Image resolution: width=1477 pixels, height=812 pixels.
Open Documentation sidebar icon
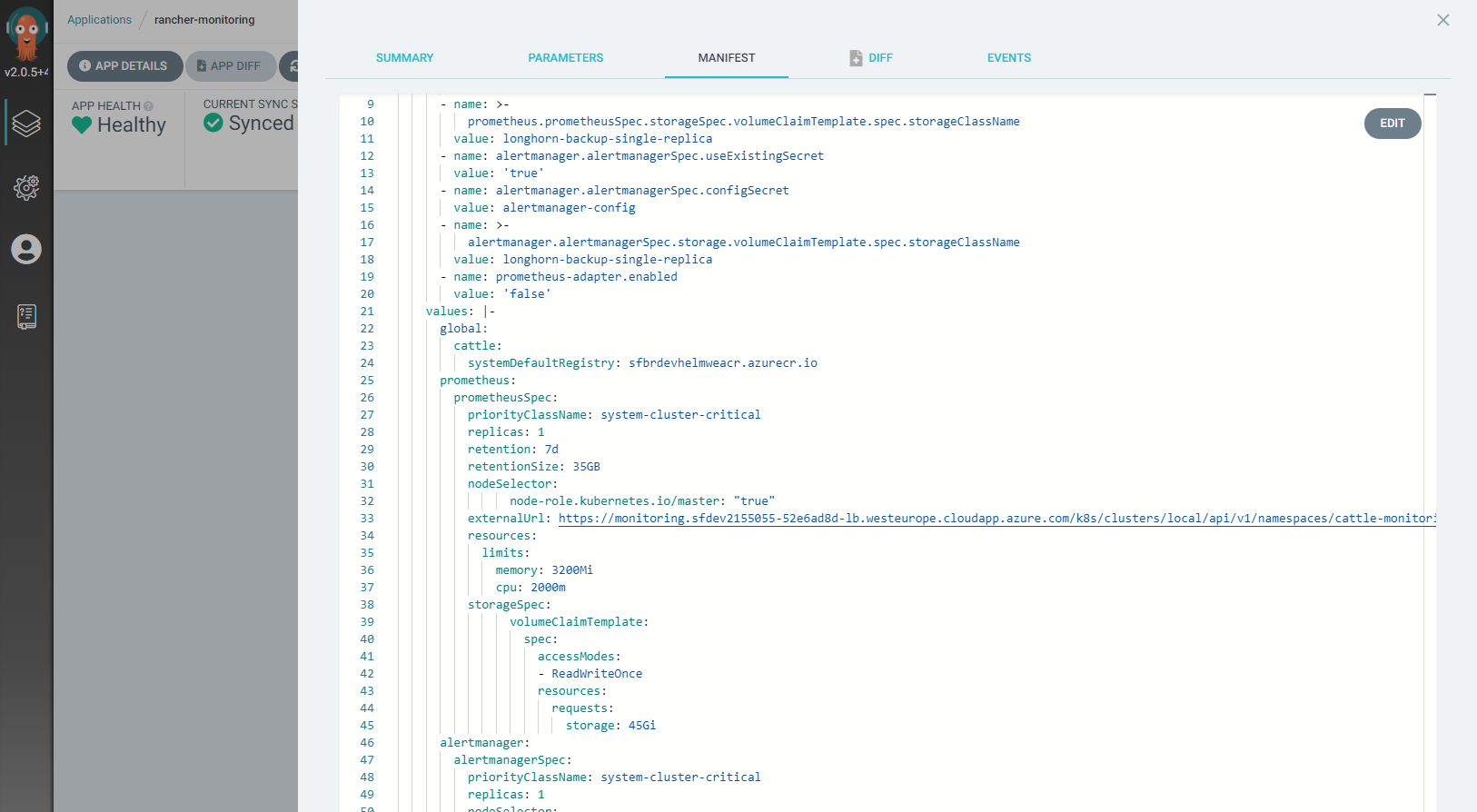pos(26,316)
